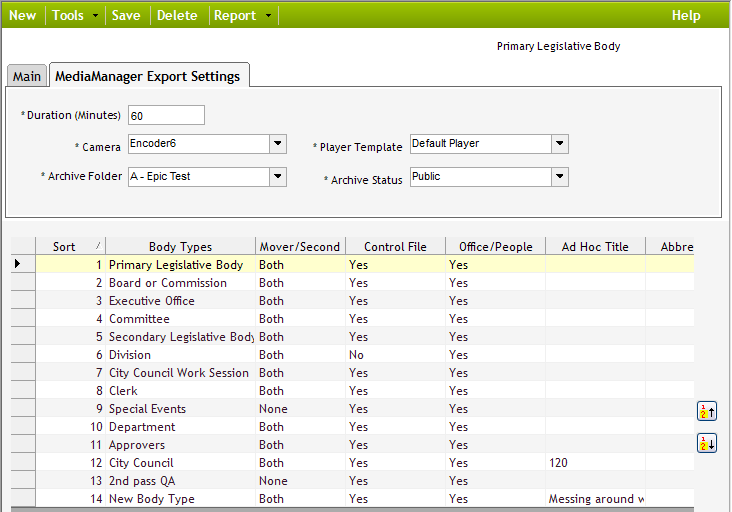Click None Mover/Second cell for Special Events
The image size is (732, 512).
(300, 409)
